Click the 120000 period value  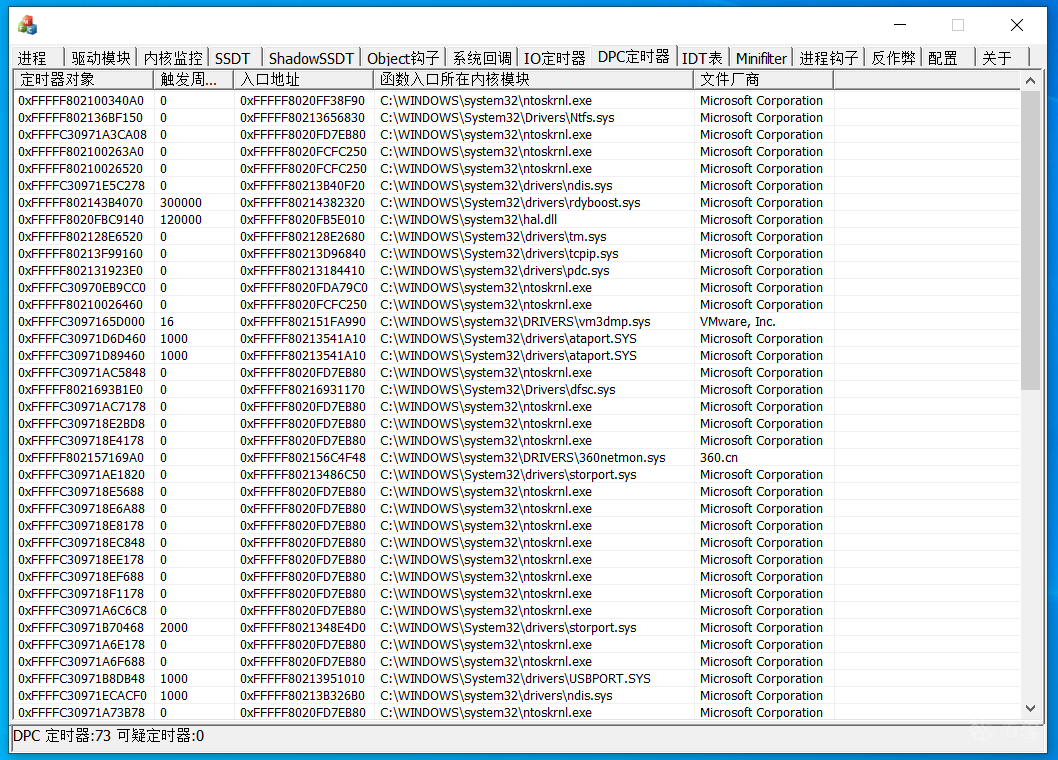(181, 219)
